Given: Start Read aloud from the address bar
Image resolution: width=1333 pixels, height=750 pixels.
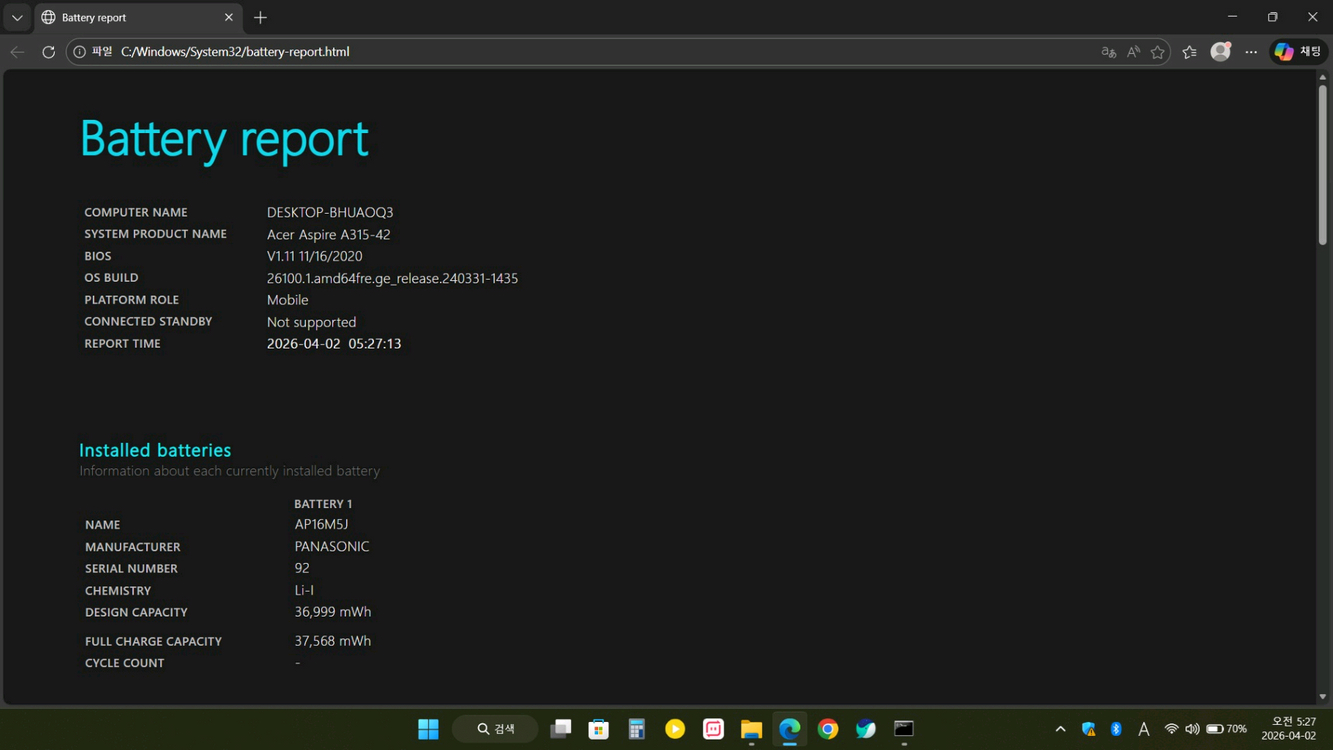Looking at the screenshot, I should tap(1133, 51).
